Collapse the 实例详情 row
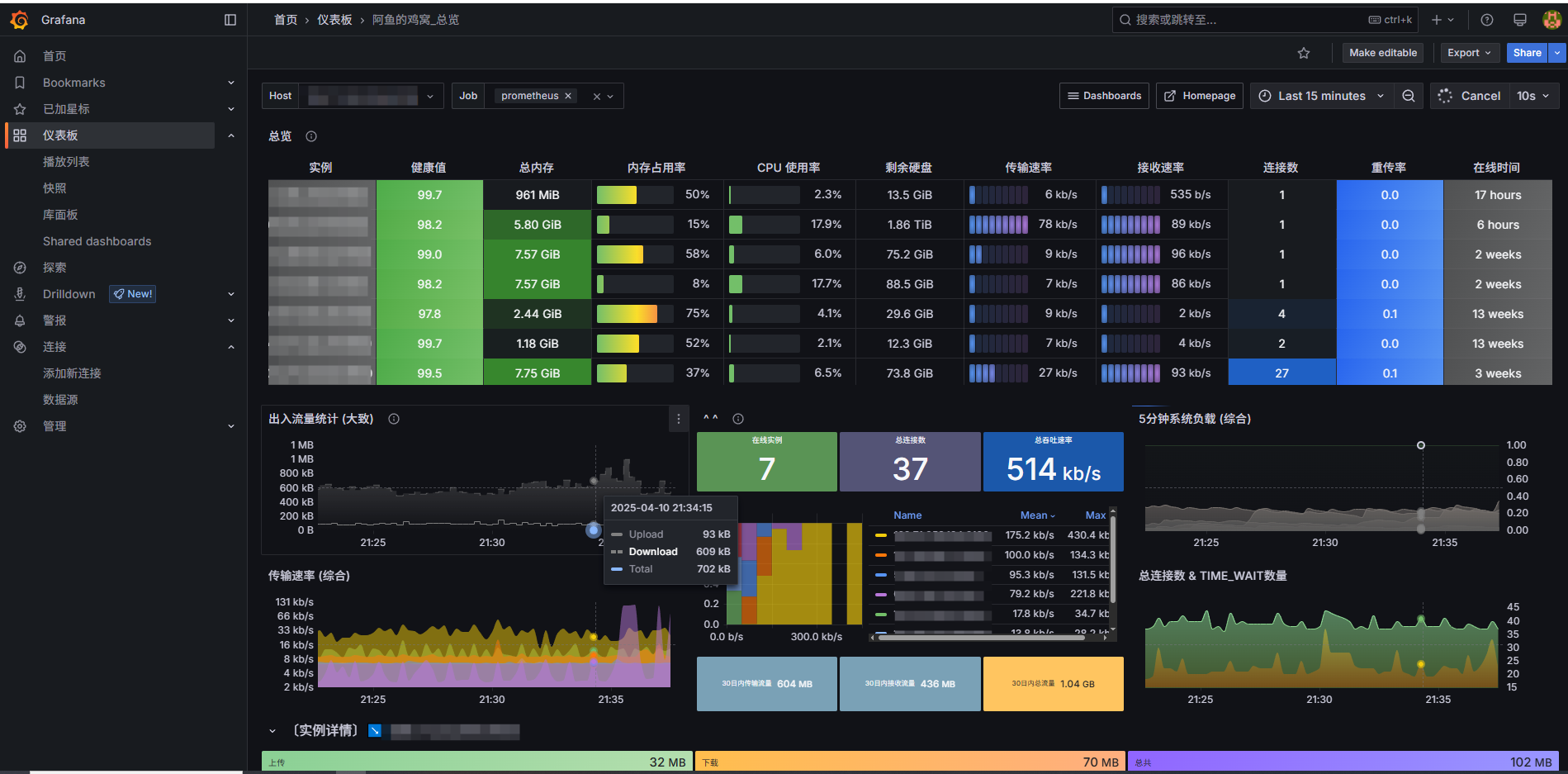The image size is (1568, 774). coord(272,731)
